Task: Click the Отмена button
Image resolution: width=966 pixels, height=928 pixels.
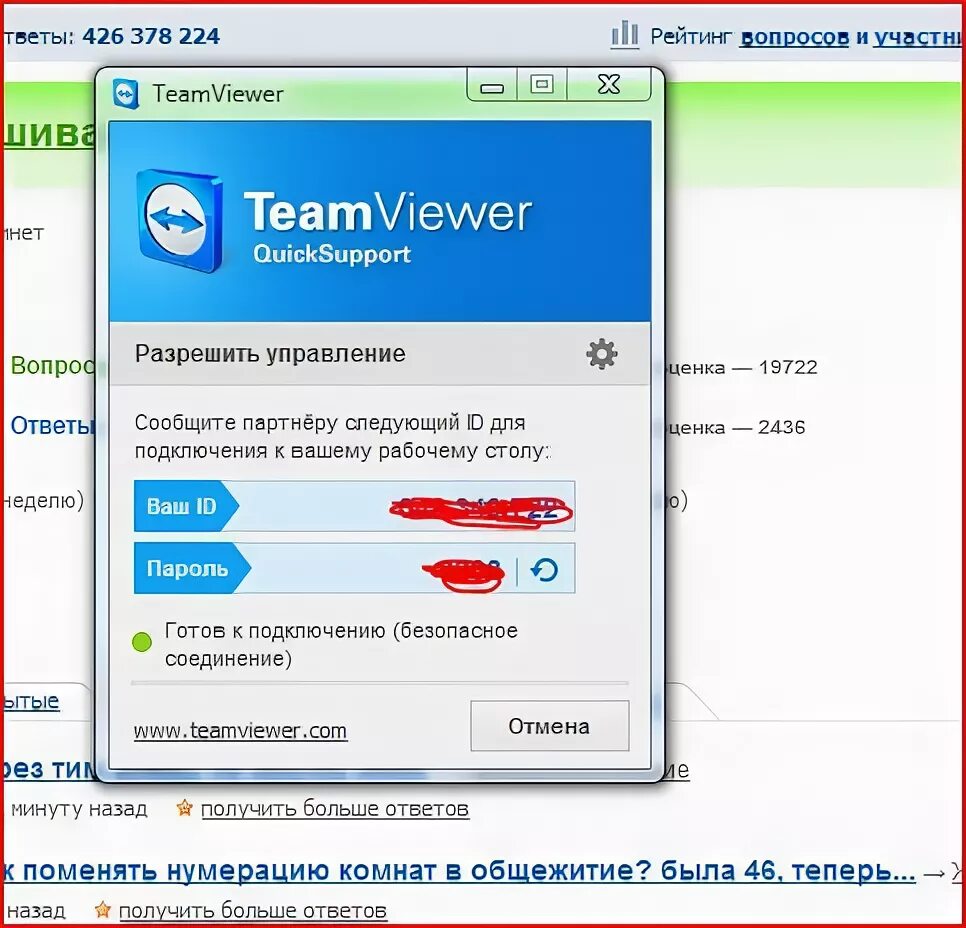Action: [550, 726]
